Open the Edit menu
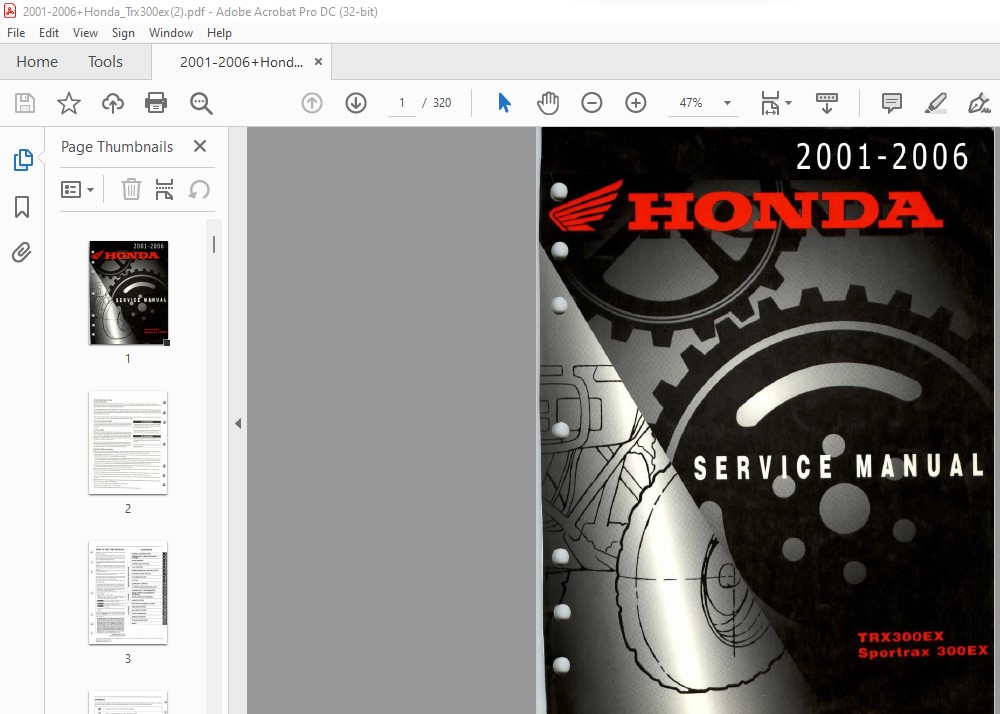Viewport: 1000px width, 714px height. (x=48, y=33)
